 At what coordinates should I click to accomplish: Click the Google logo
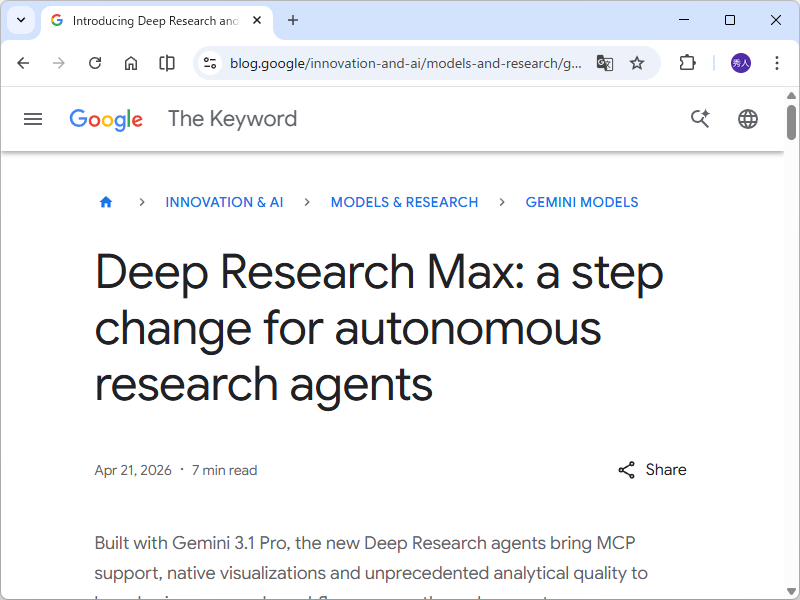click(x=106, y=119)
